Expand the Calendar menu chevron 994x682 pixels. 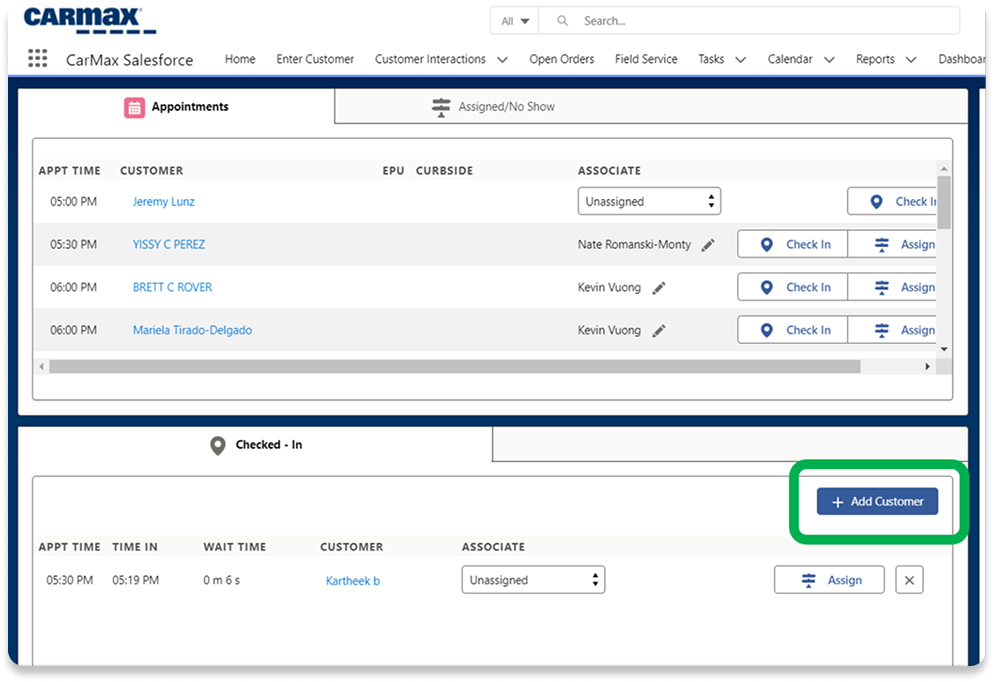click(x=829, y=60)
